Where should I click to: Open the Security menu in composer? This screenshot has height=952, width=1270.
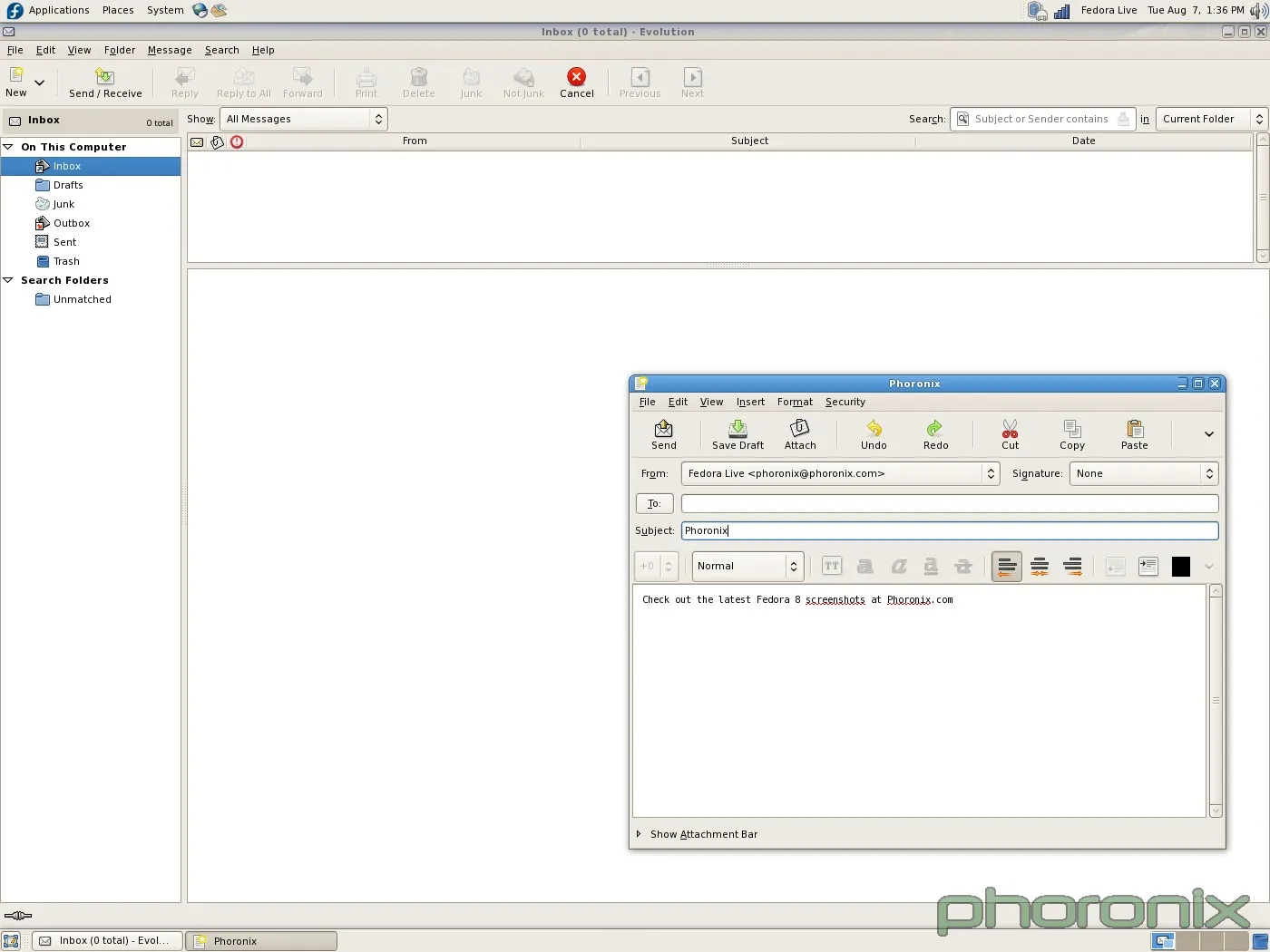(x=845, y=402)
